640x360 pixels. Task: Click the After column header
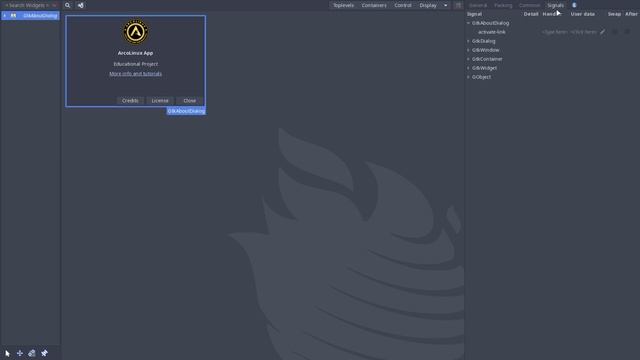[631, 14]
